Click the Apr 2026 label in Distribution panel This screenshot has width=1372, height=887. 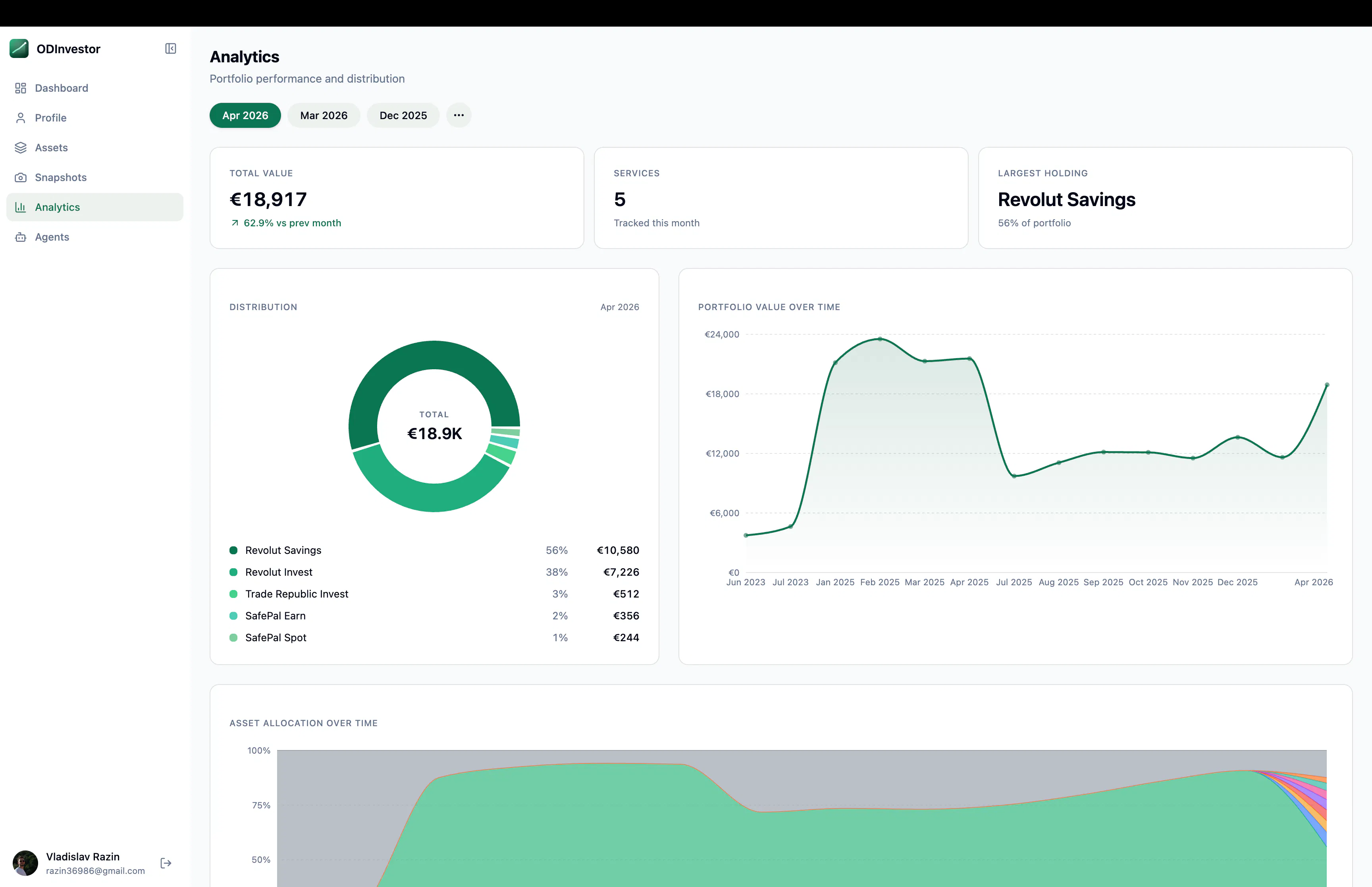(619, 307)
